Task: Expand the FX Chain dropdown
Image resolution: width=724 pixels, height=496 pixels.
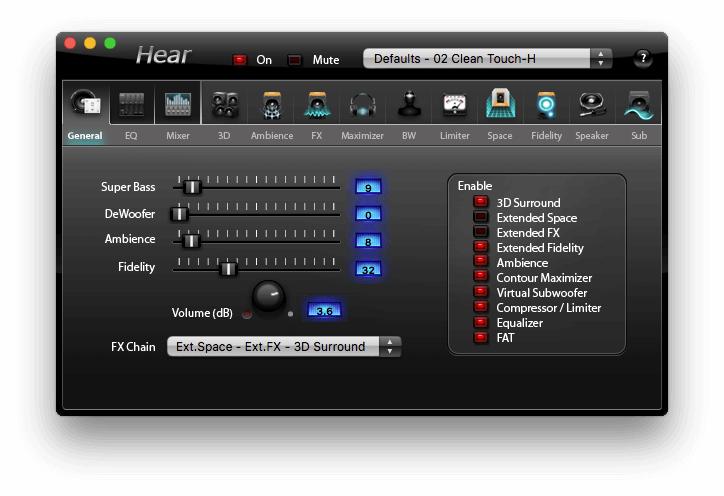Action: 283,347
